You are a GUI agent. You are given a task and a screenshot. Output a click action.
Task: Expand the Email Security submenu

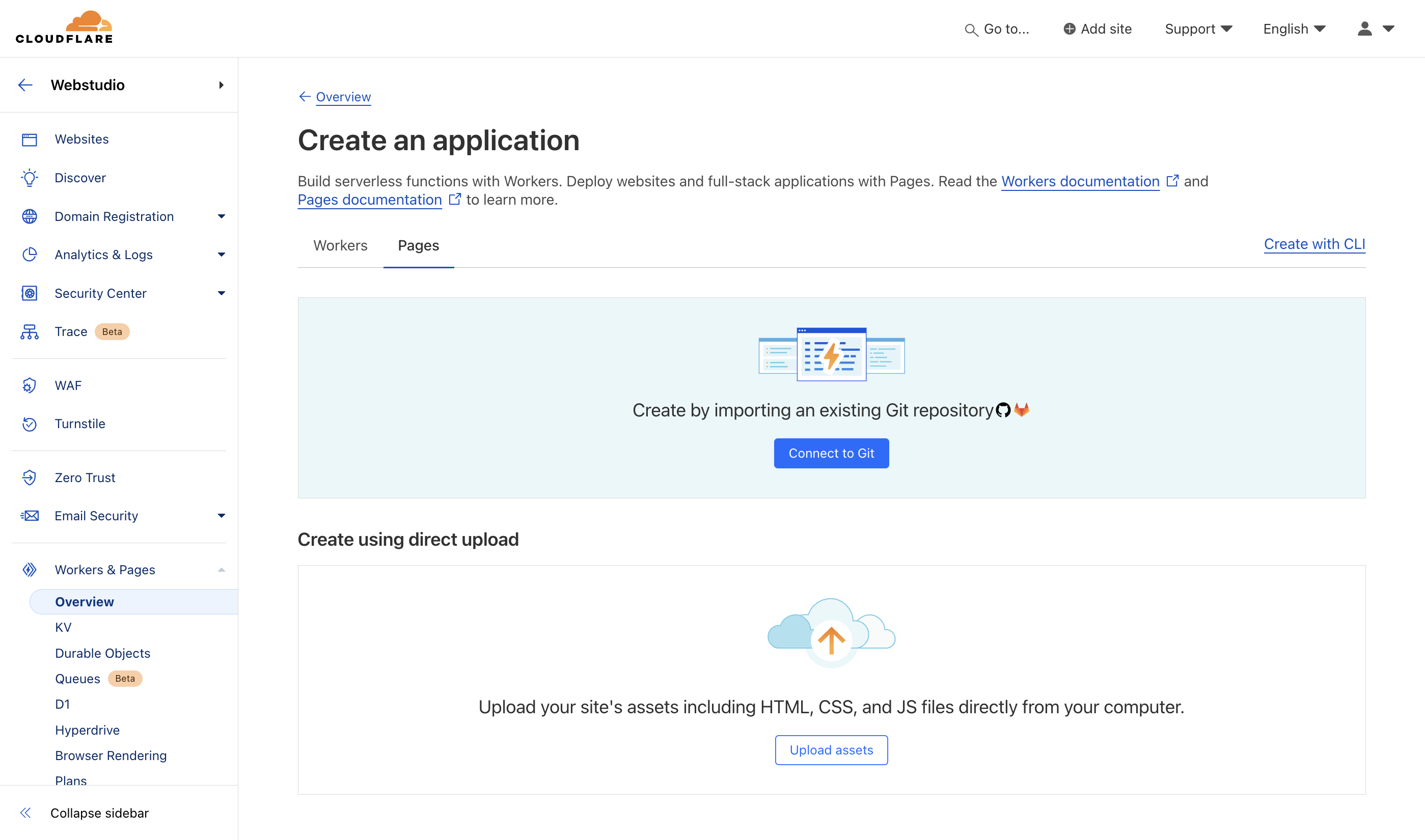click(x=222, y=516)
